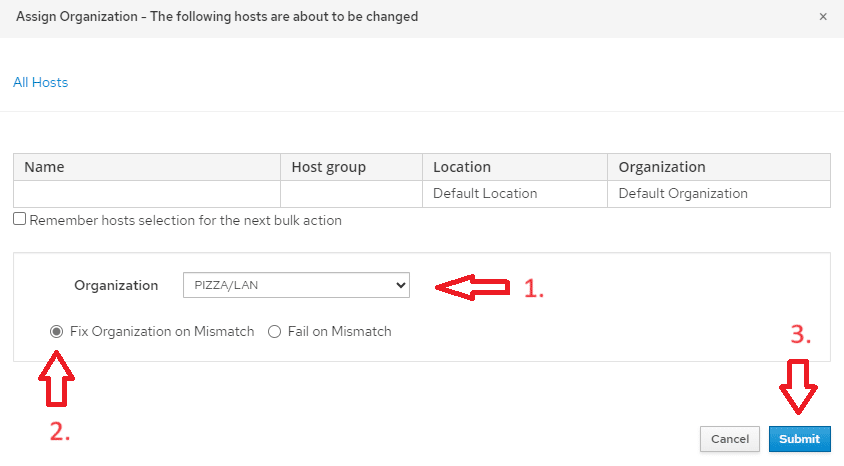Submit the organization assignment

coord(799,439)
